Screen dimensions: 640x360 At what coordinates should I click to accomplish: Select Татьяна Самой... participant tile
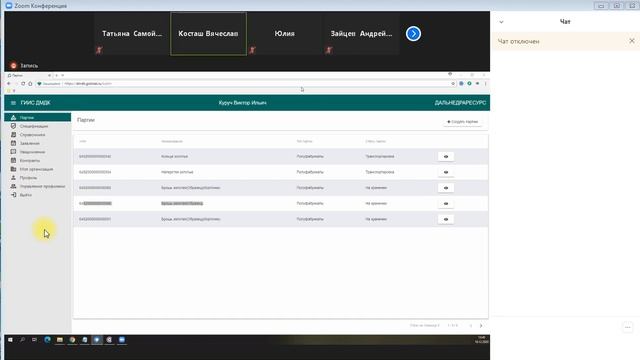click(x=131, y=33)
